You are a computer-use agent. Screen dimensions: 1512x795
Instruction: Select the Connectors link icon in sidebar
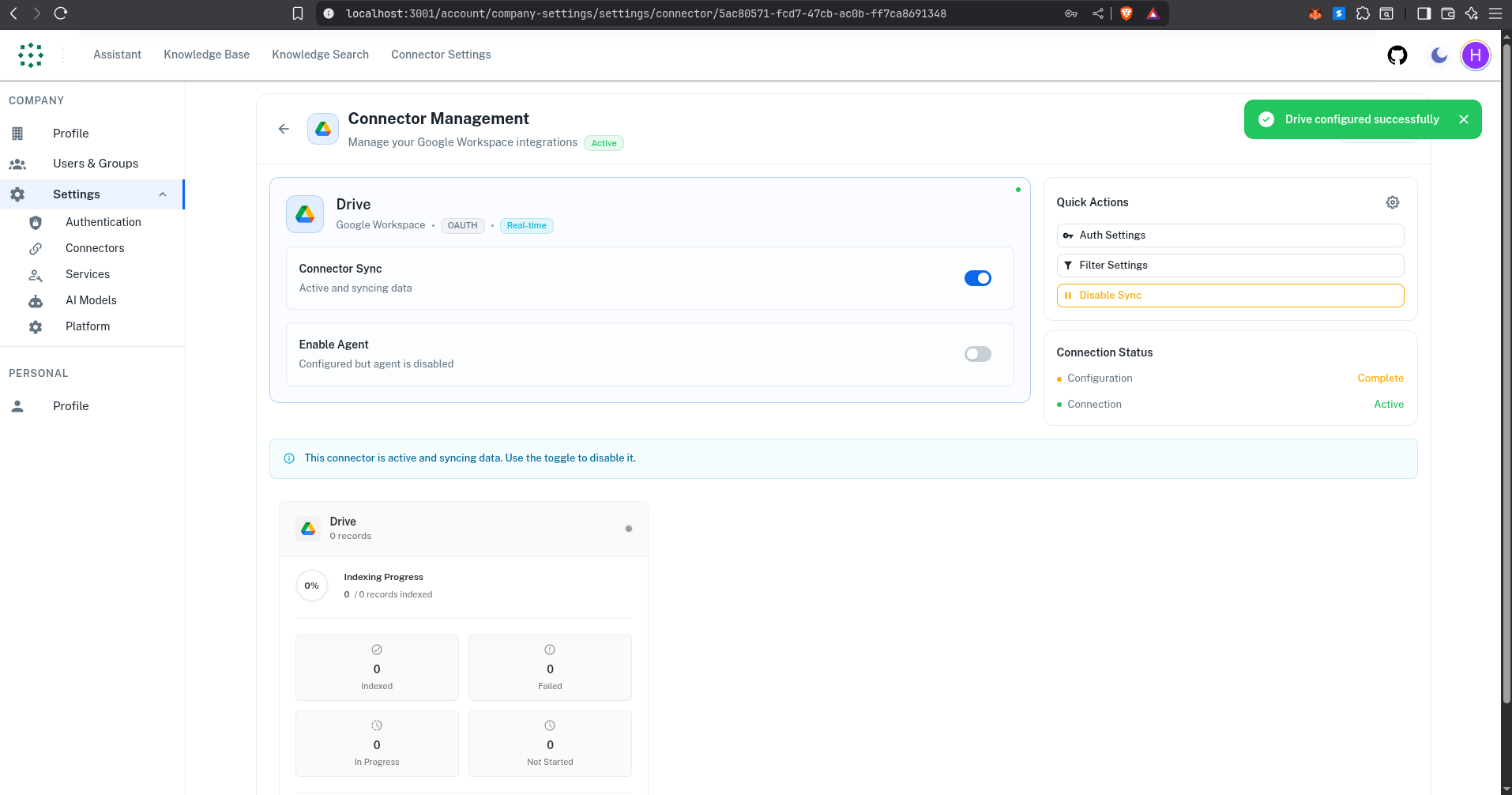tap(36, 248)
